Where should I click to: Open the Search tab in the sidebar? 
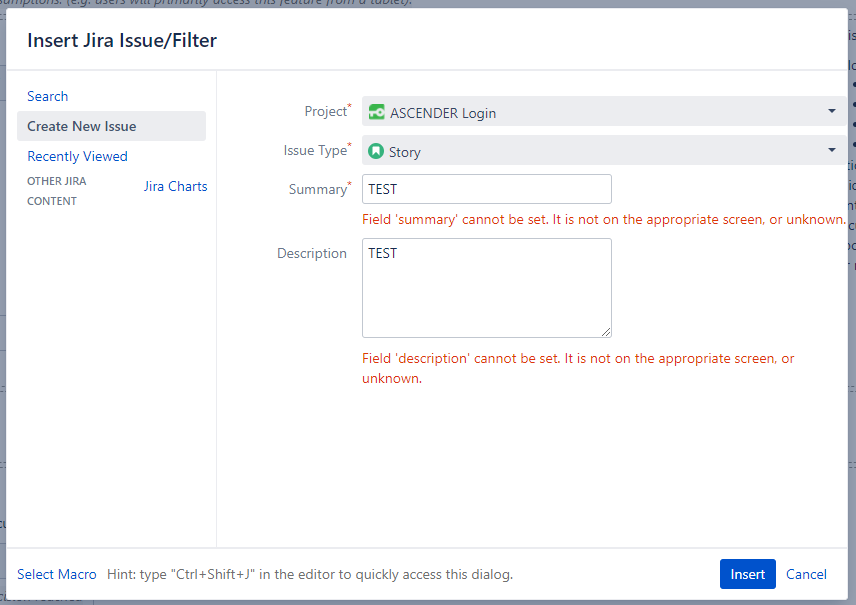47,96
